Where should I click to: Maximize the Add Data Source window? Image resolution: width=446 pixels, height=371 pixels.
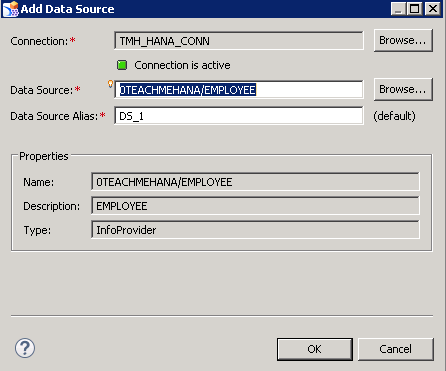[x=414, y=9]
